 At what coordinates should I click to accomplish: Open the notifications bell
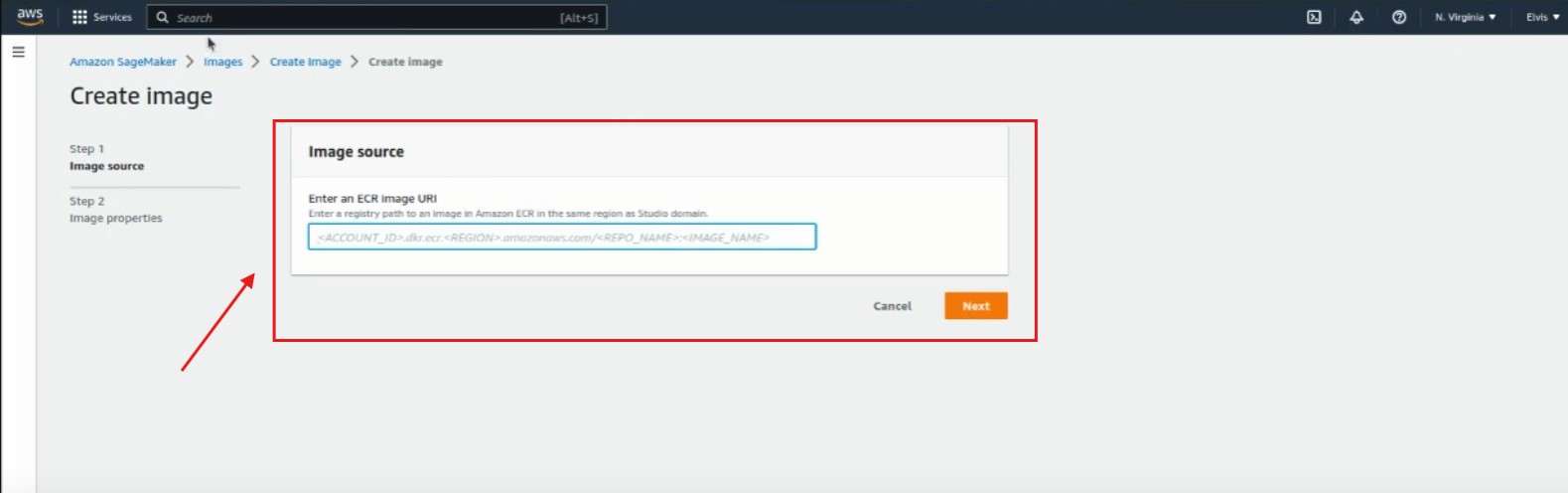click(x=1356, y=17)
